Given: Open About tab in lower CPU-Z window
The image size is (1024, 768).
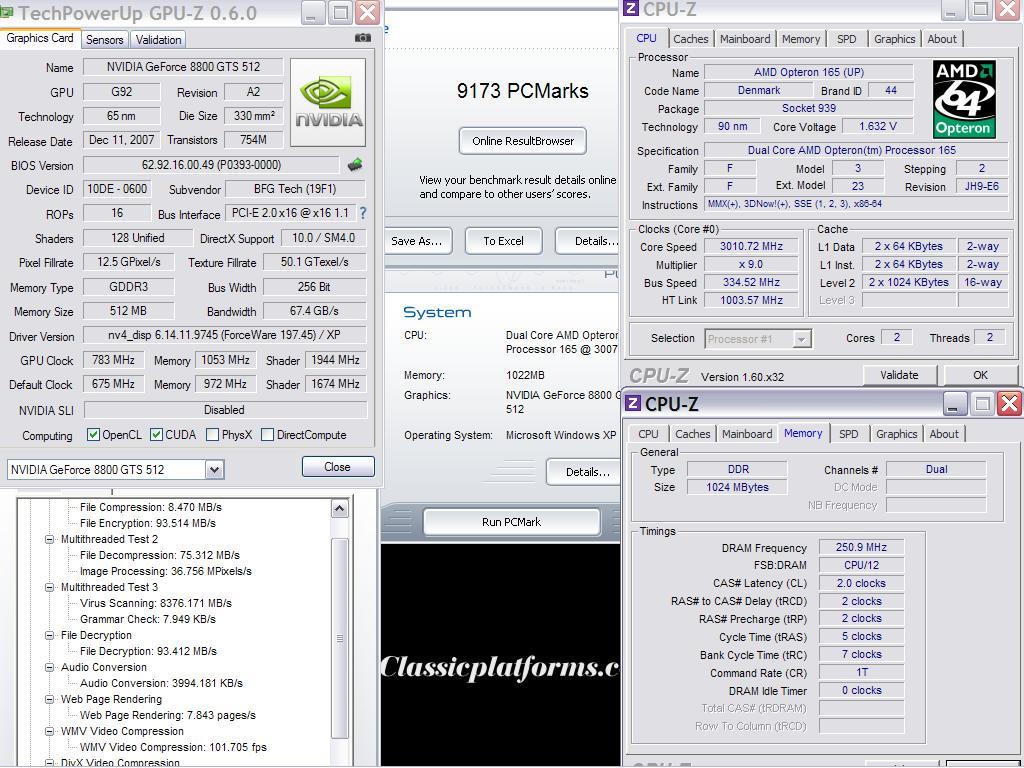Looking at the screenshot, I should [944, 434].
